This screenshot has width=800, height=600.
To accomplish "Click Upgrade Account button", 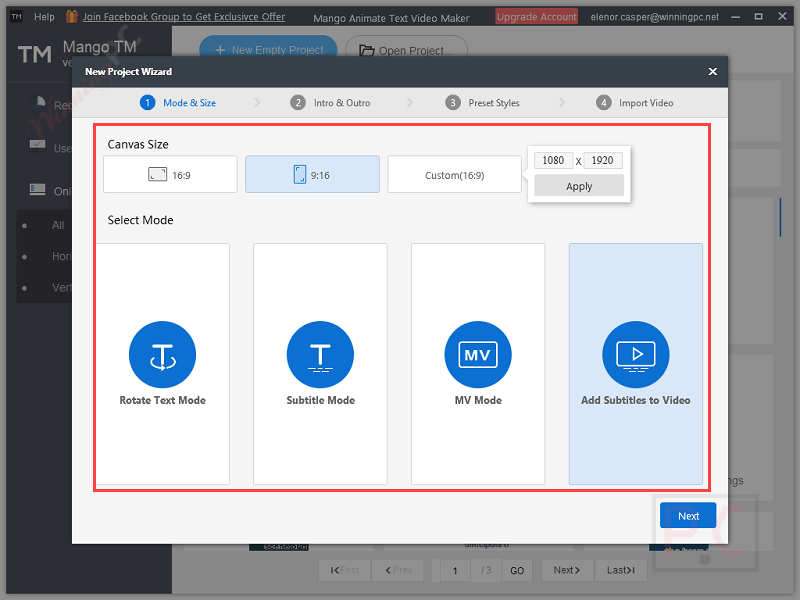I will 536,17.
